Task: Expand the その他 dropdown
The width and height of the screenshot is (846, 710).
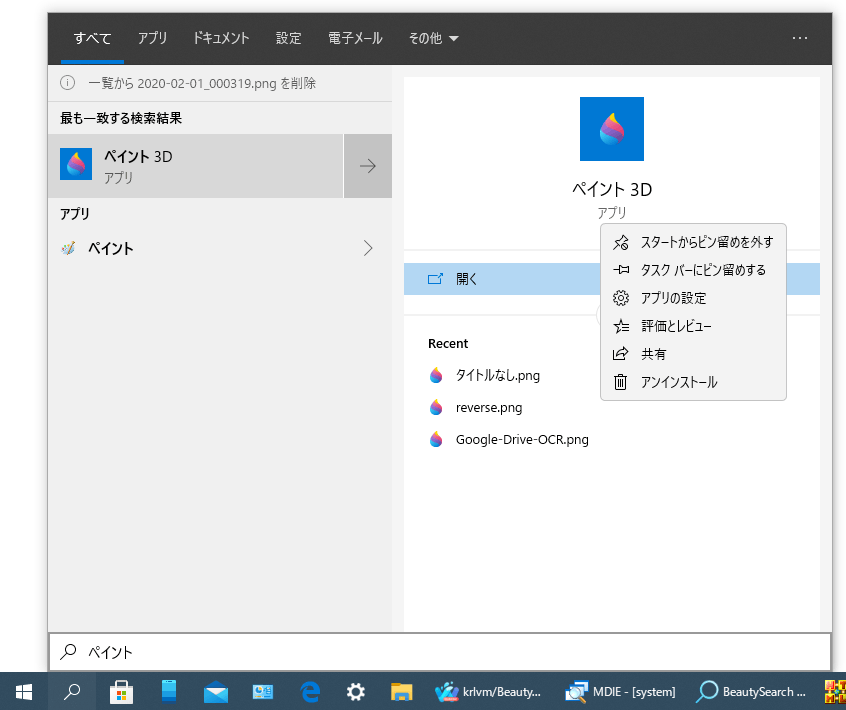Action: tap(433, 38)
